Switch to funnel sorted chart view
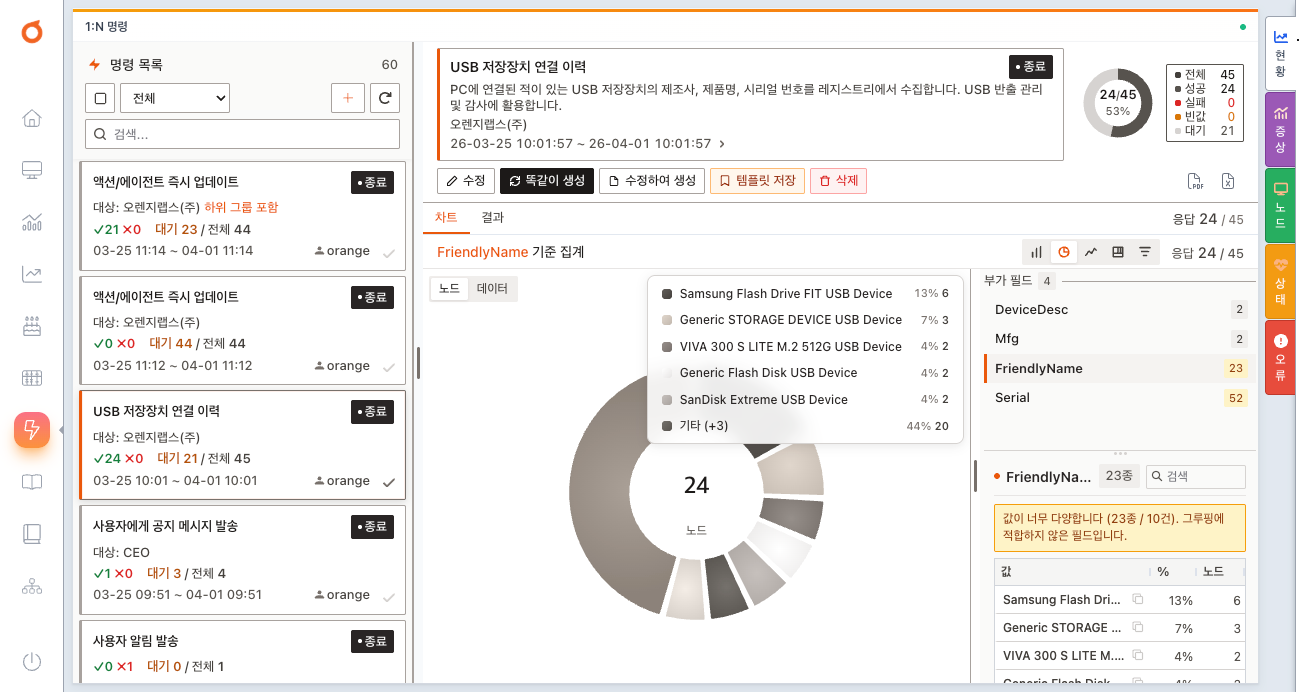 click(1145, 252)
